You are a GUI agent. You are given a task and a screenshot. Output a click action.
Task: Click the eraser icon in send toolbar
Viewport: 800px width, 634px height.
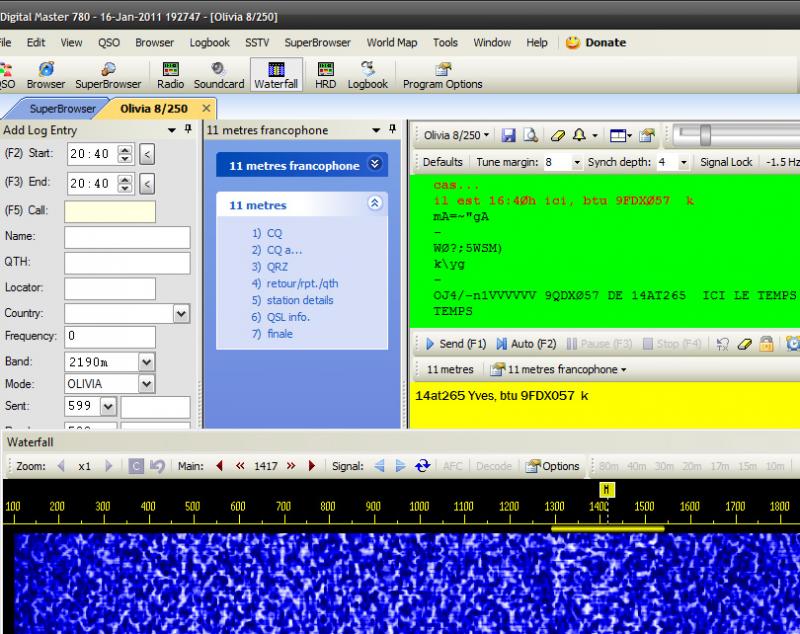[744, 344]
